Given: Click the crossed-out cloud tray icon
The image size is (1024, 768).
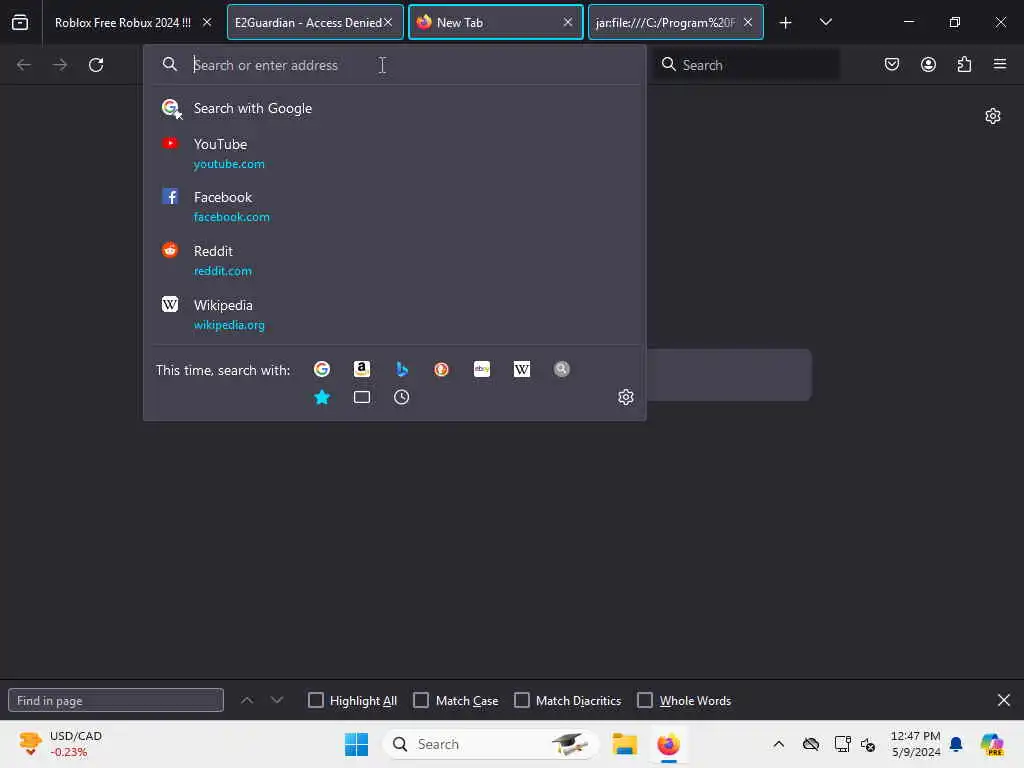Looking at the screenshot, I should [811, 744].
